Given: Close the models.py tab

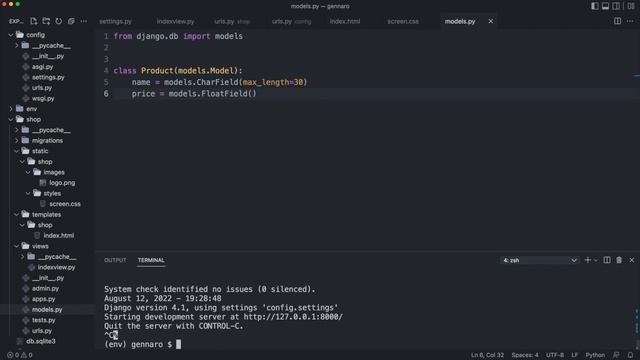Looking at the screenshot, I should point(491,21).
